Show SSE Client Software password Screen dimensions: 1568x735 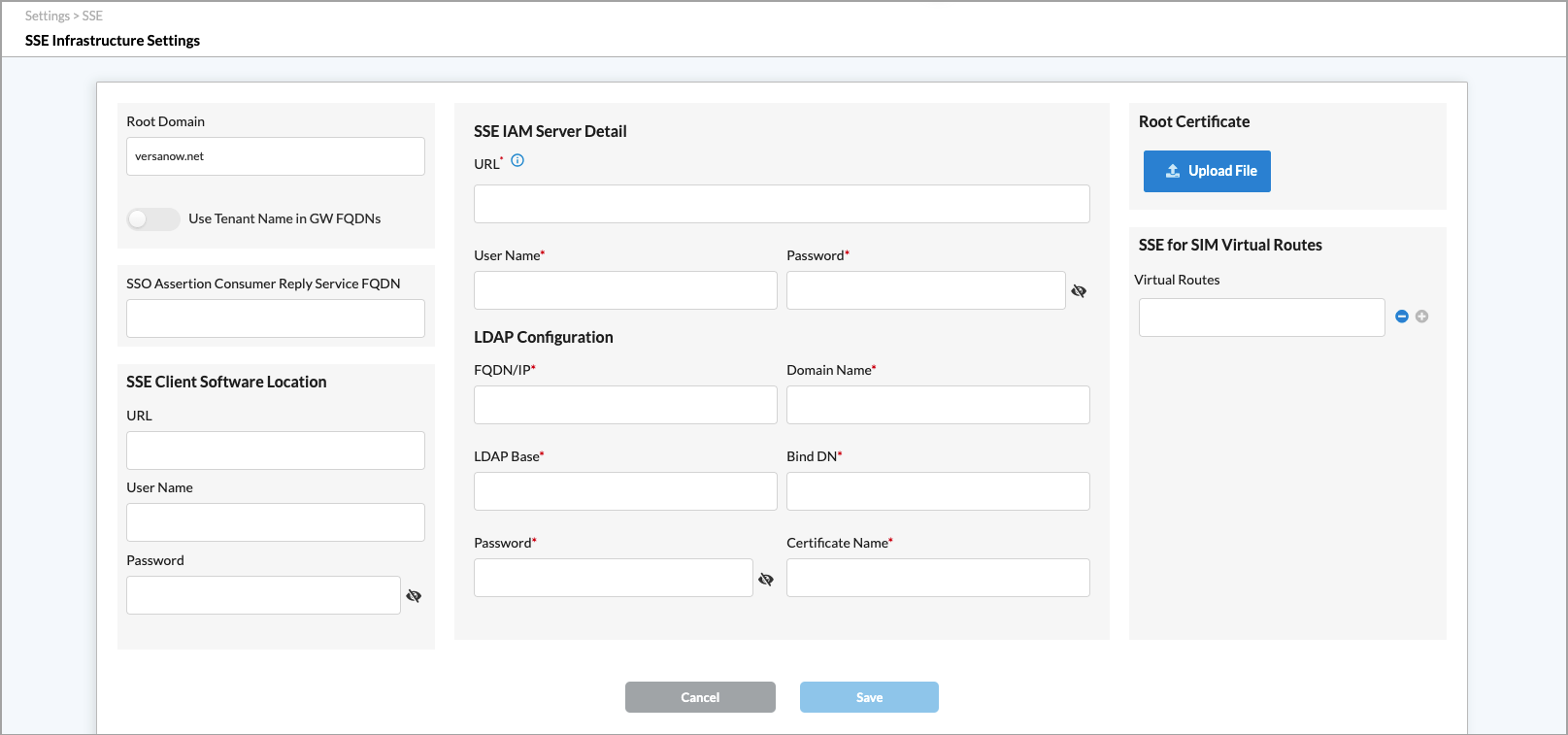414,596
